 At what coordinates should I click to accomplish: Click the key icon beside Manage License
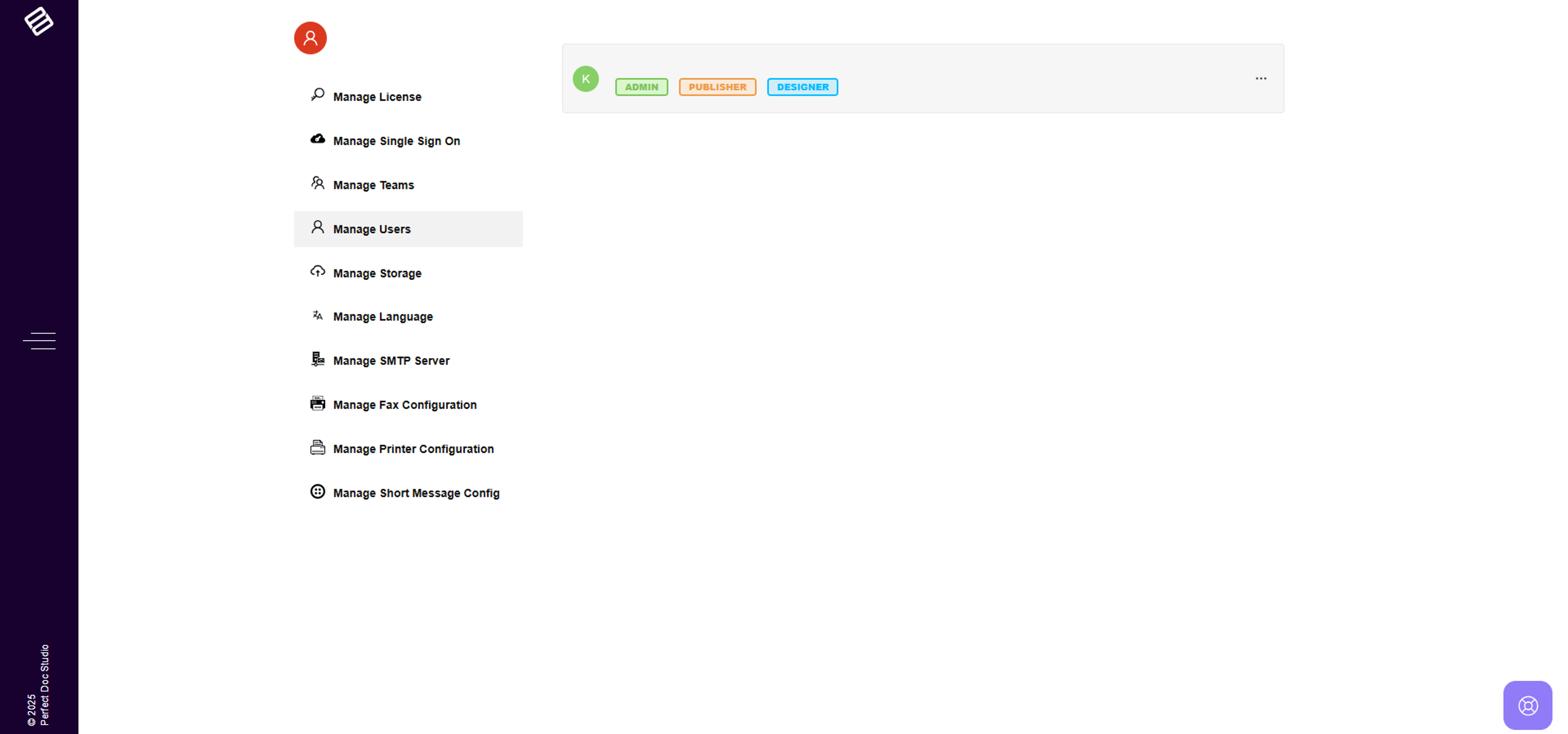[x=318, y=95]
